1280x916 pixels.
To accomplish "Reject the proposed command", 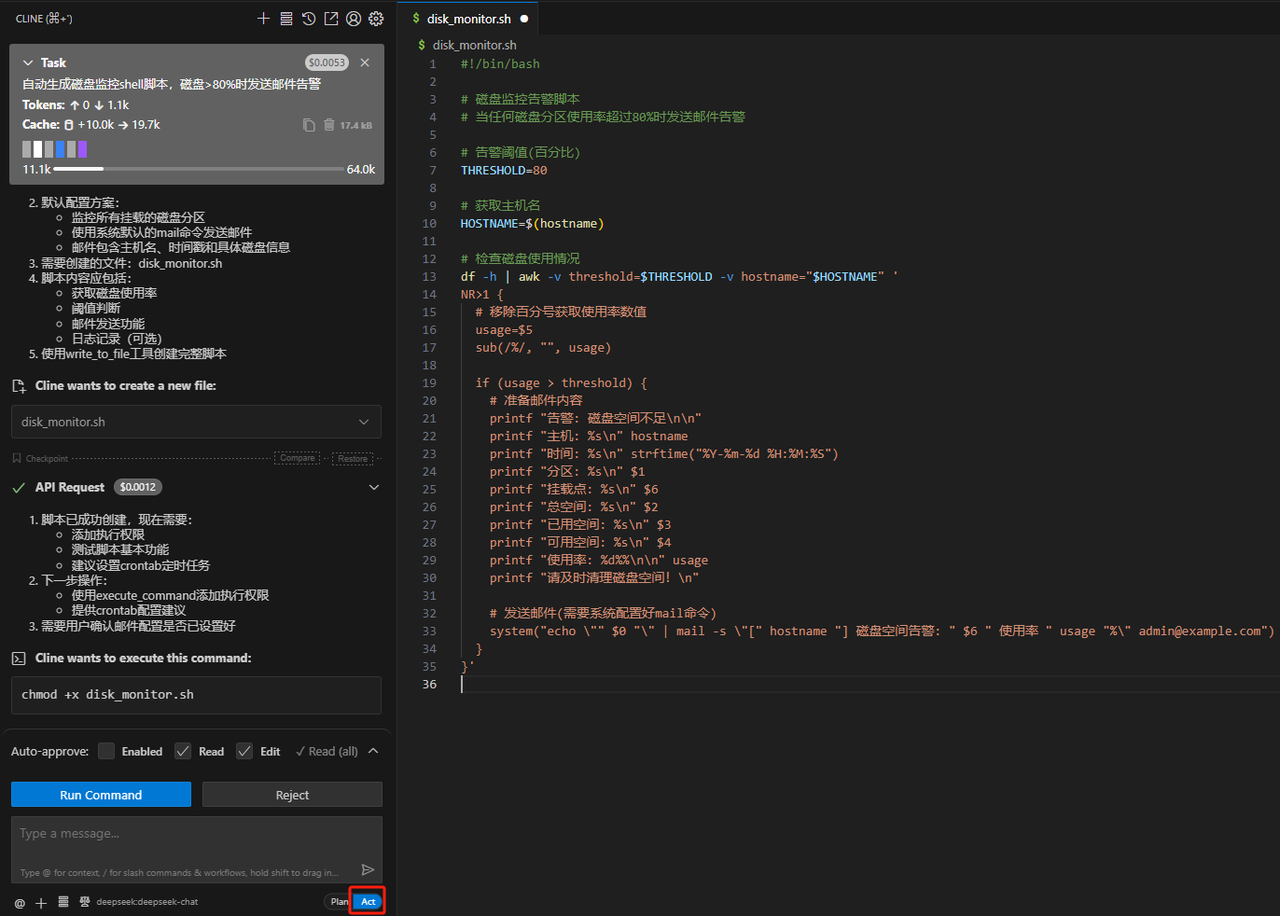I will 292,795.
